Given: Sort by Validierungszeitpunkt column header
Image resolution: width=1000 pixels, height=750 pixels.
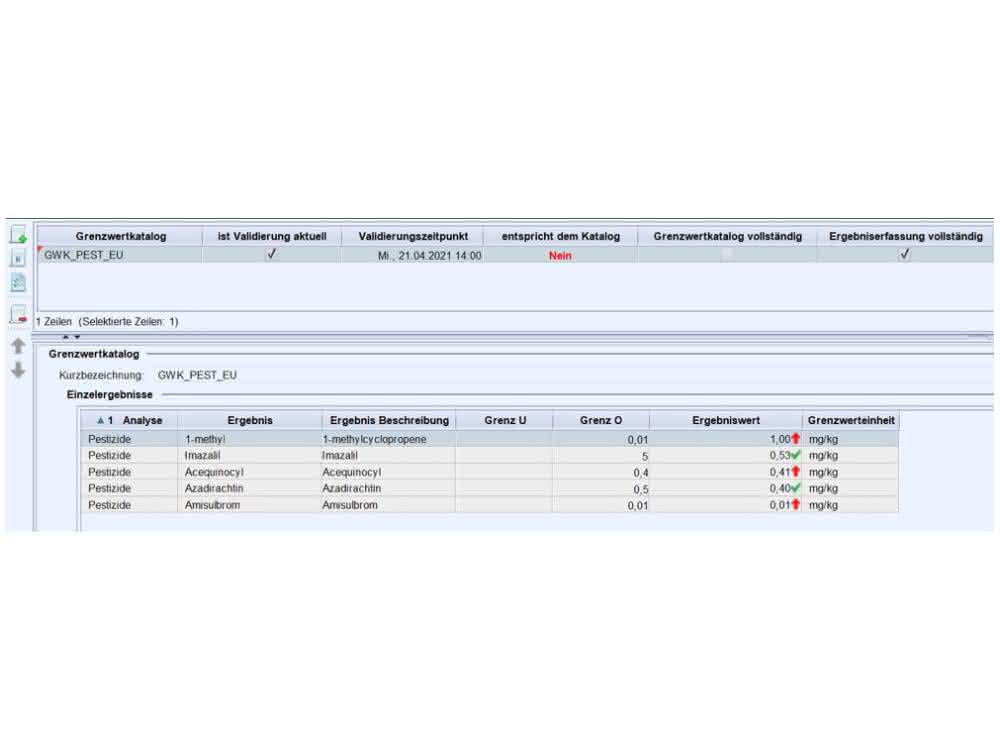Looking at the screenshot, I should pyautogui.click(x=413, y=237).
